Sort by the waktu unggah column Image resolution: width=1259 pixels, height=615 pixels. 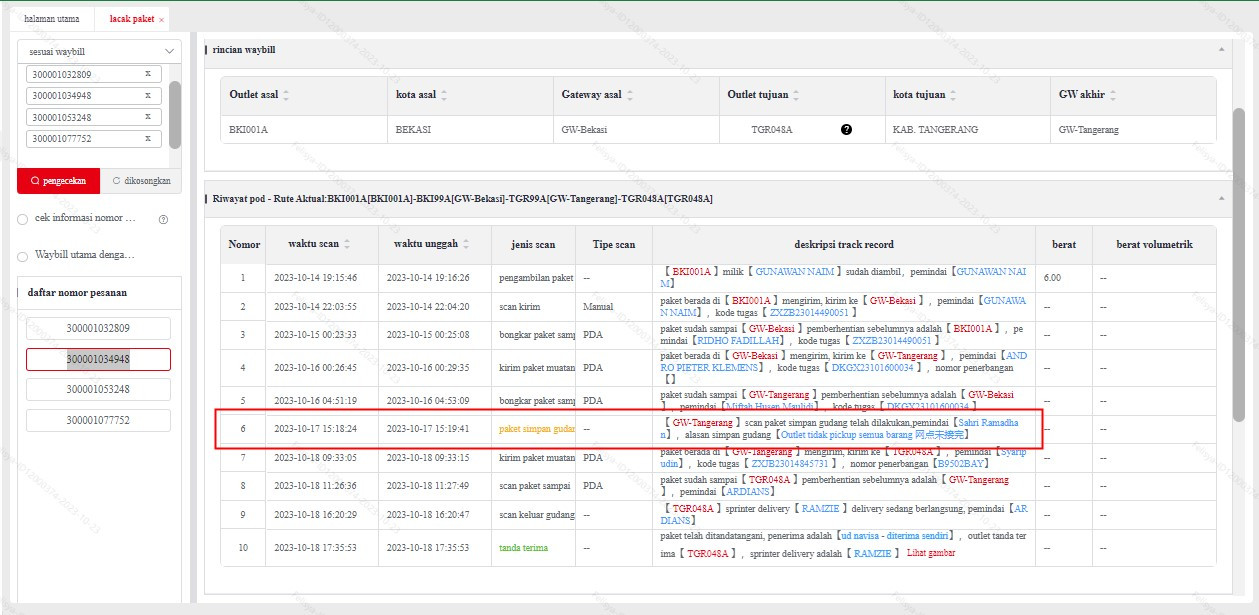(x=465, y=244)
